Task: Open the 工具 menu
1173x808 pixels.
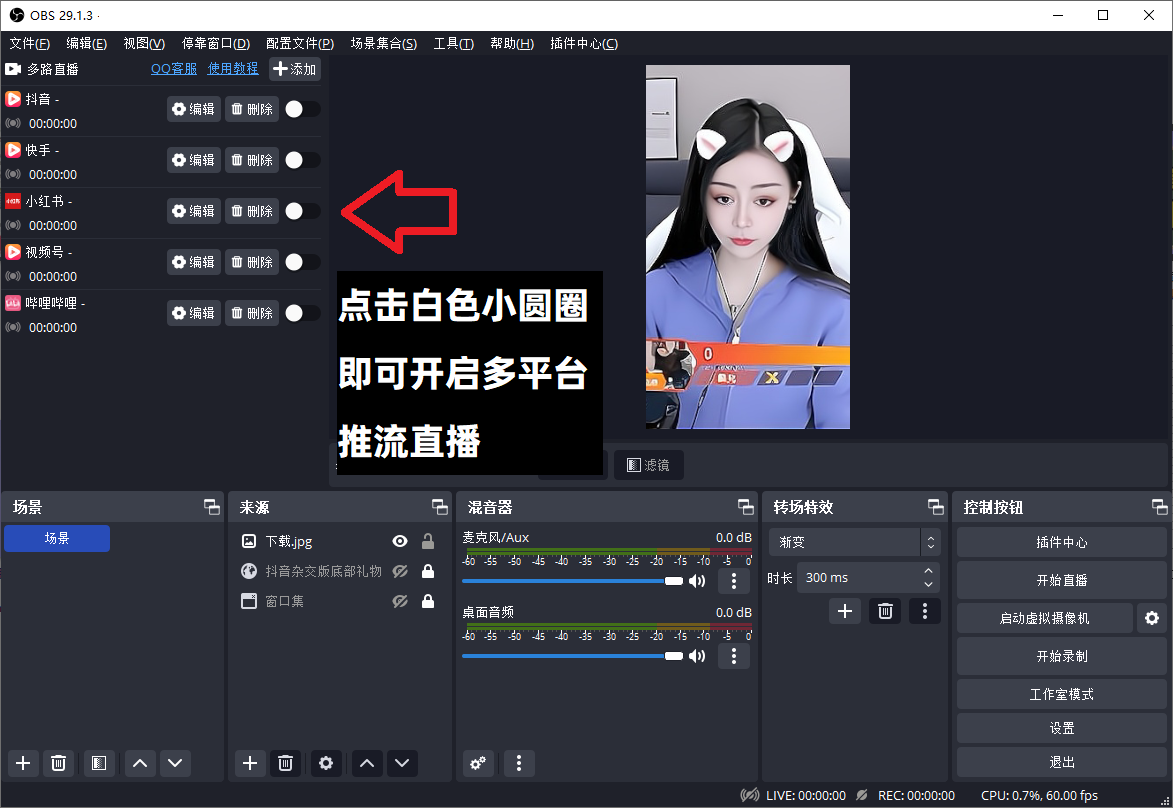Action: [453, 43]
